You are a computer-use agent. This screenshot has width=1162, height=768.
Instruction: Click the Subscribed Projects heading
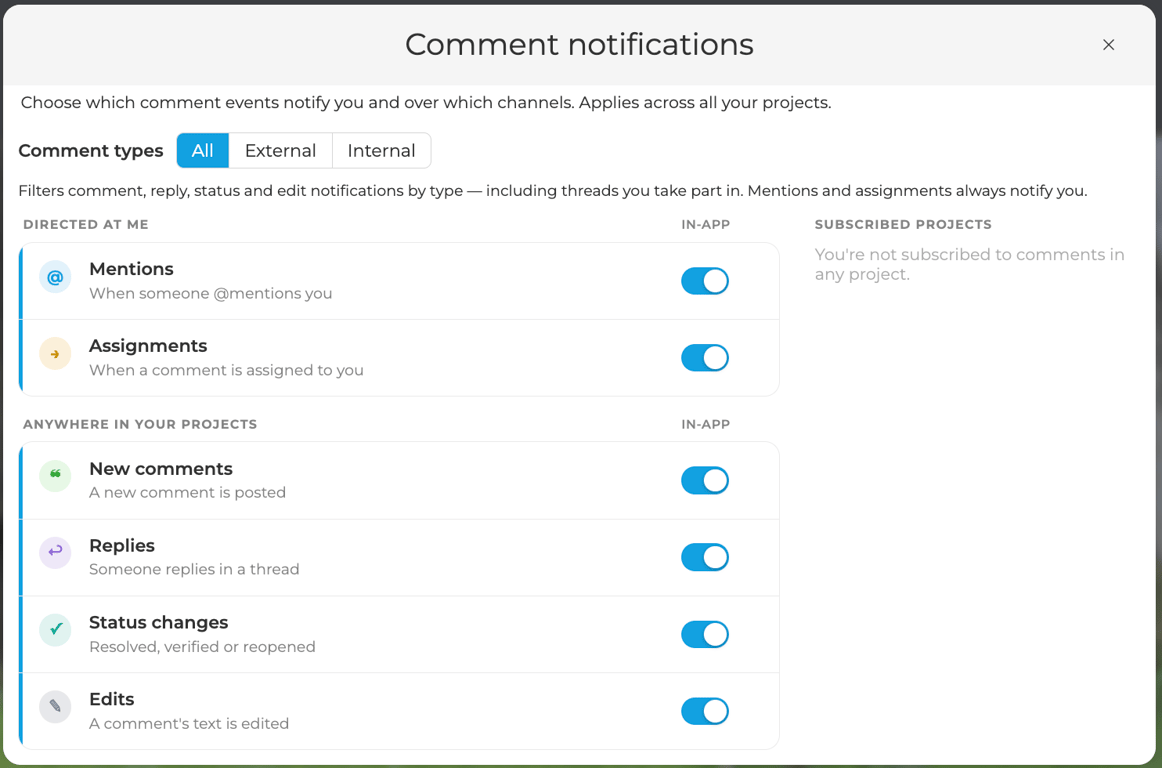[903, 225]
